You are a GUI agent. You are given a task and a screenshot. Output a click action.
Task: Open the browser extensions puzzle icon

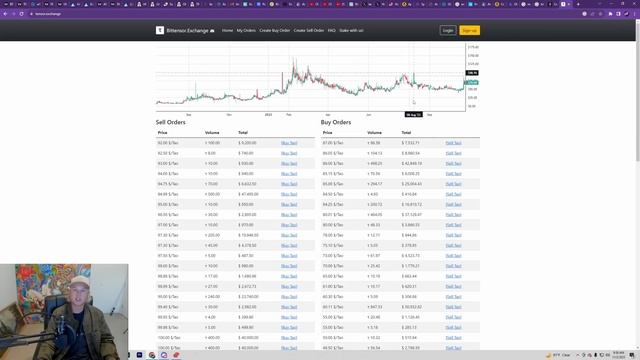click(x=611, y=14)
